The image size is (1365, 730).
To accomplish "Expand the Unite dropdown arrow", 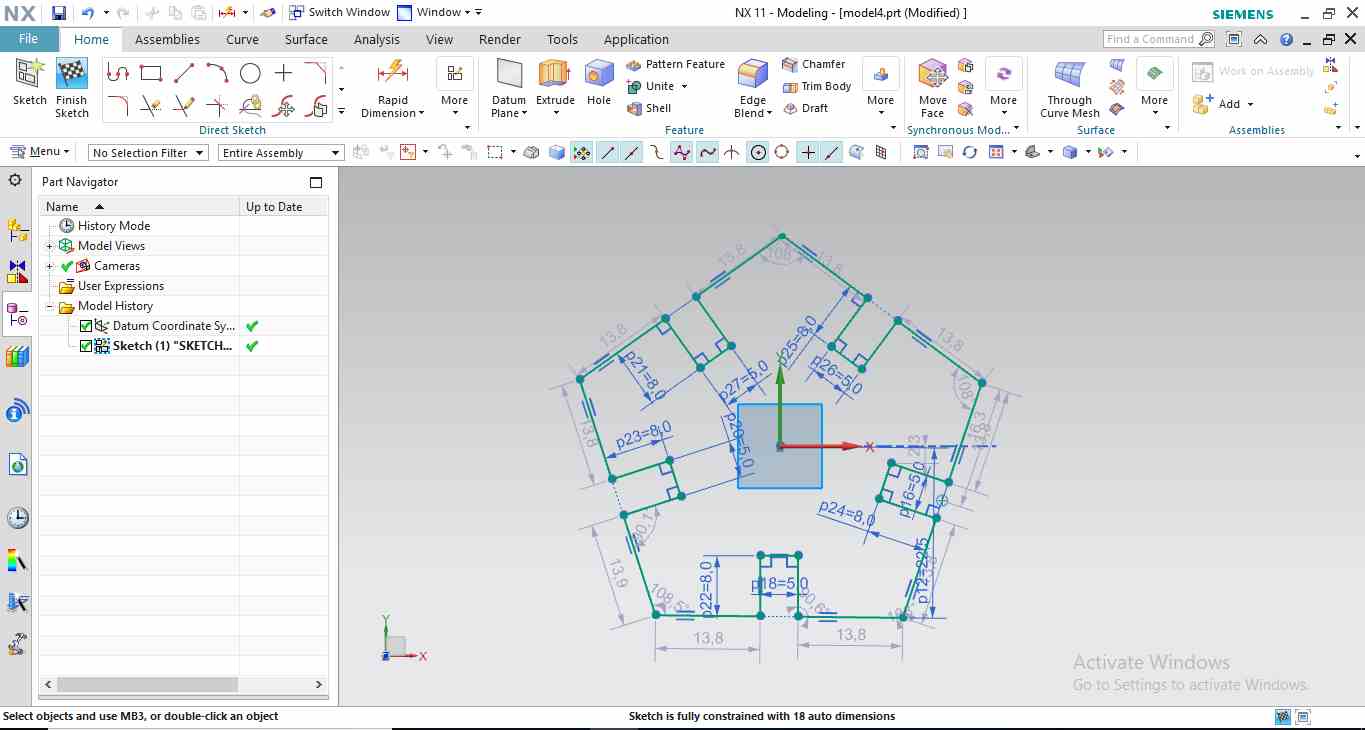I will [683, 86].
